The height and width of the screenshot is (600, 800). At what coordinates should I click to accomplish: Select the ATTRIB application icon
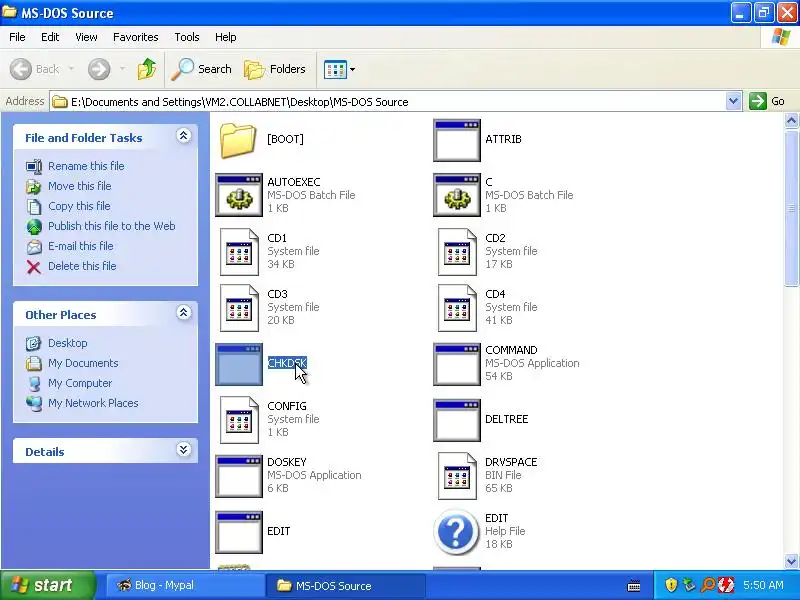pos(457,140)
